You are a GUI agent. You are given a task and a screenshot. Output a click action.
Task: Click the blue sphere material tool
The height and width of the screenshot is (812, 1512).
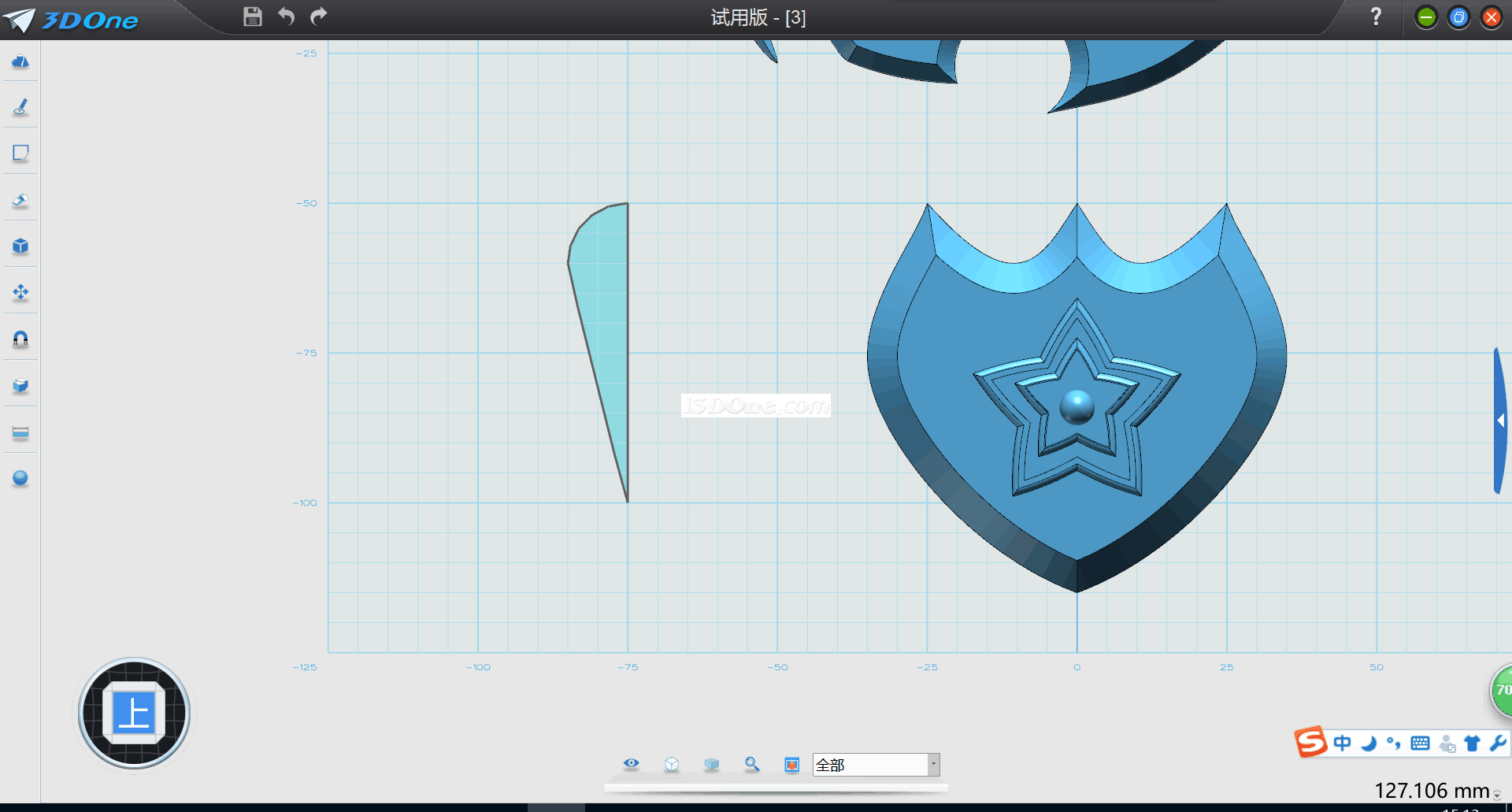tap(20, 478)
